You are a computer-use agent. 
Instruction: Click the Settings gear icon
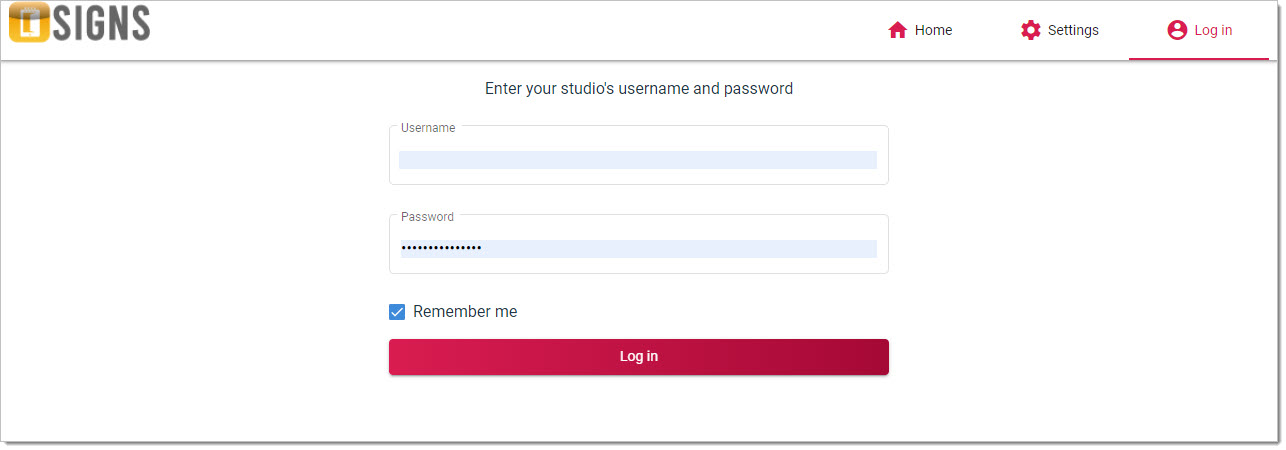pyautogui.click(x=1030, y=30)
